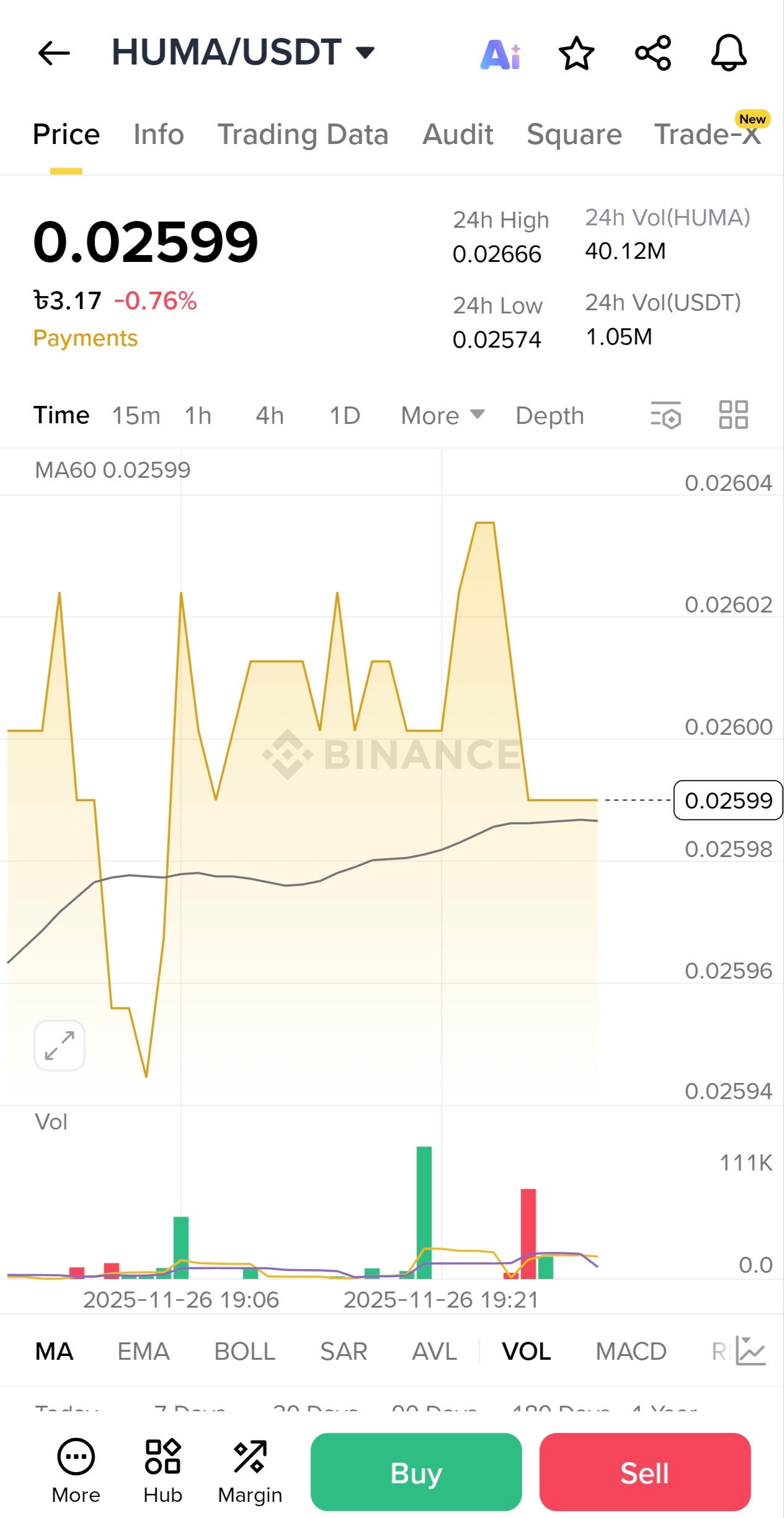Tap the share icon

[653, 53]
